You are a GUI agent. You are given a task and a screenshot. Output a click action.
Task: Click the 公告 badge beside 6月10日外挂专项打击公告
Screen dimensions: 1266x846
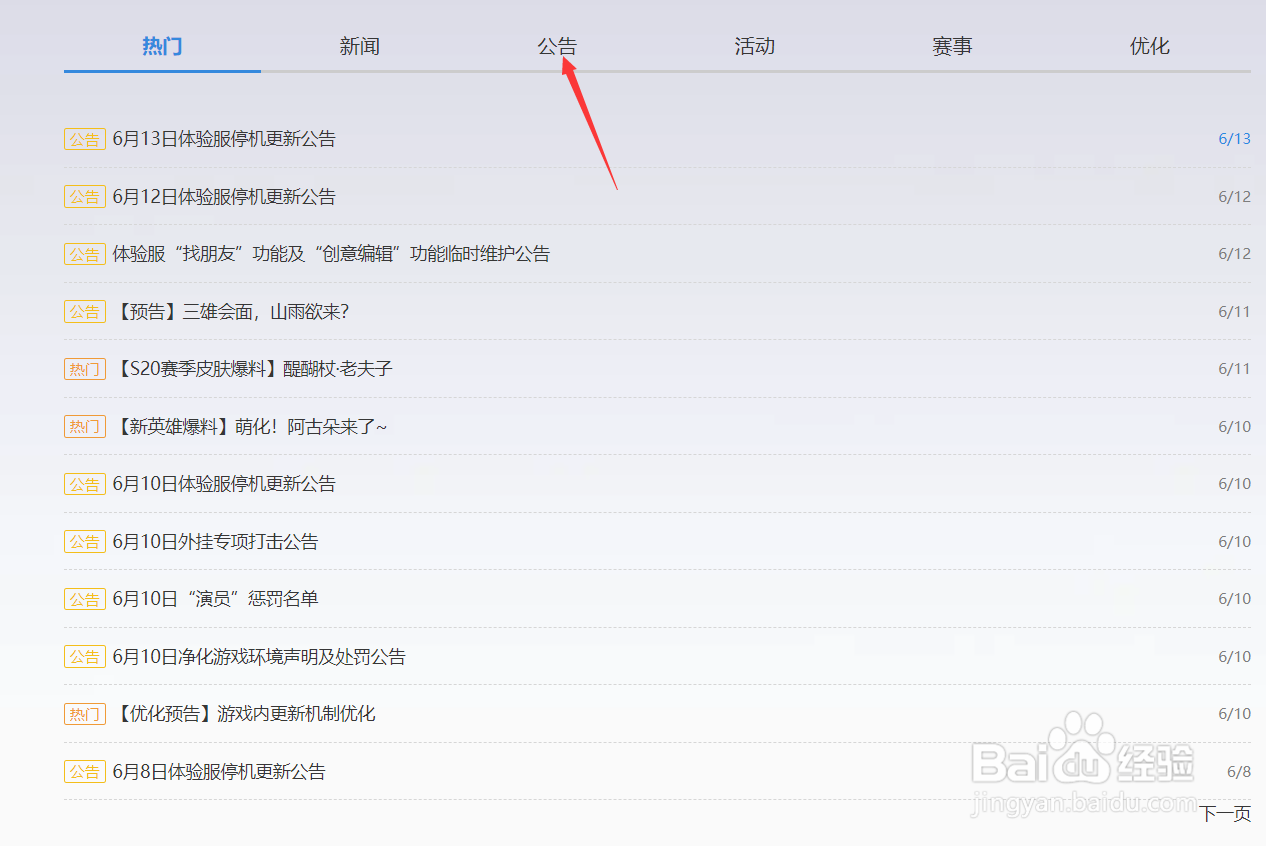coord(85,541)
